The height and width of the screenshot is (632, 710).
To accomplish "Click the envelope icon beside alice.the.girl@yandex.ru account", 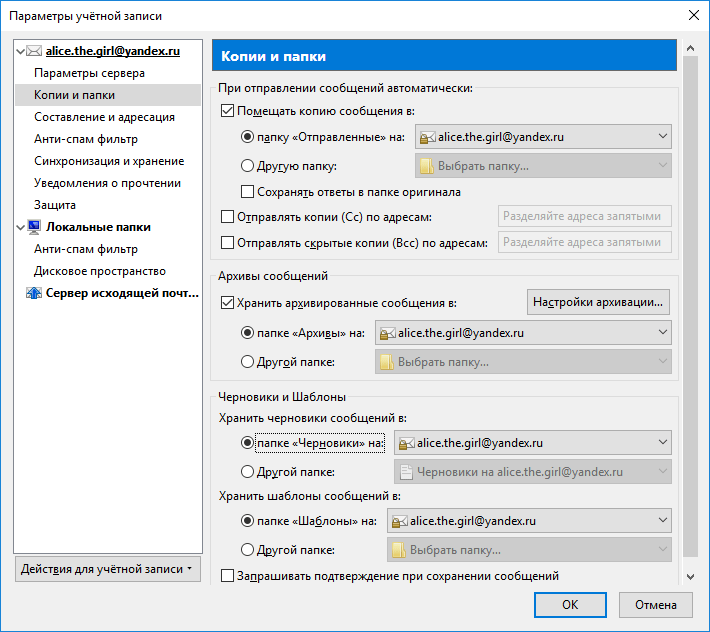I will pos(34,51).
